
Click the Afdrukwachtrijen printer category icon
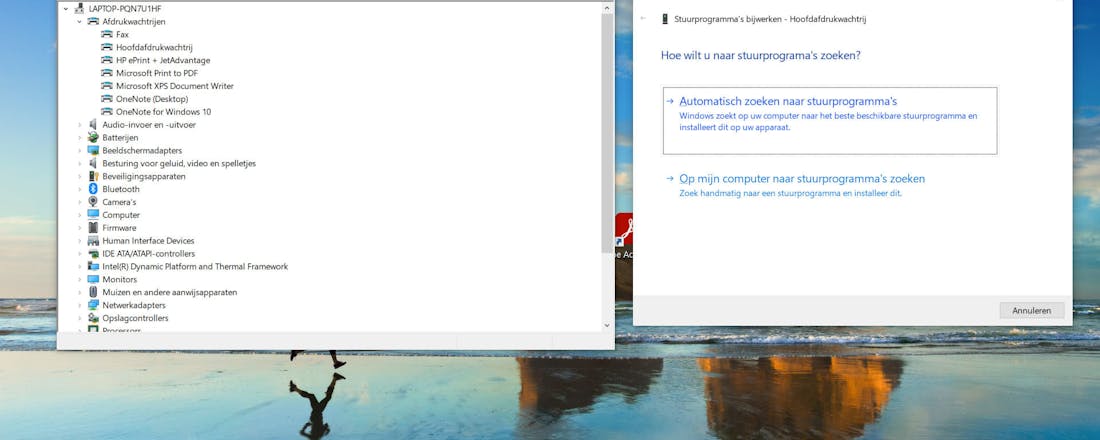(93, 22)
